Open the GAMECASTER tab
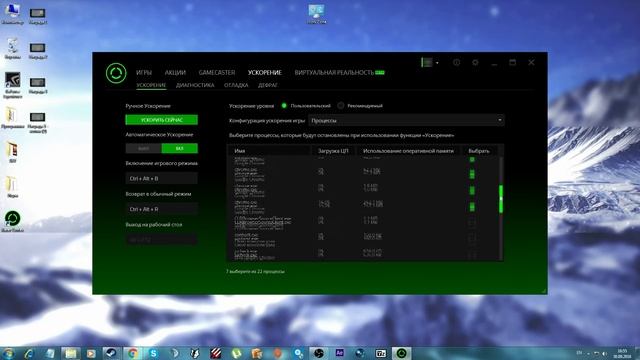640x360 pixels. click(x=217, y=72)
